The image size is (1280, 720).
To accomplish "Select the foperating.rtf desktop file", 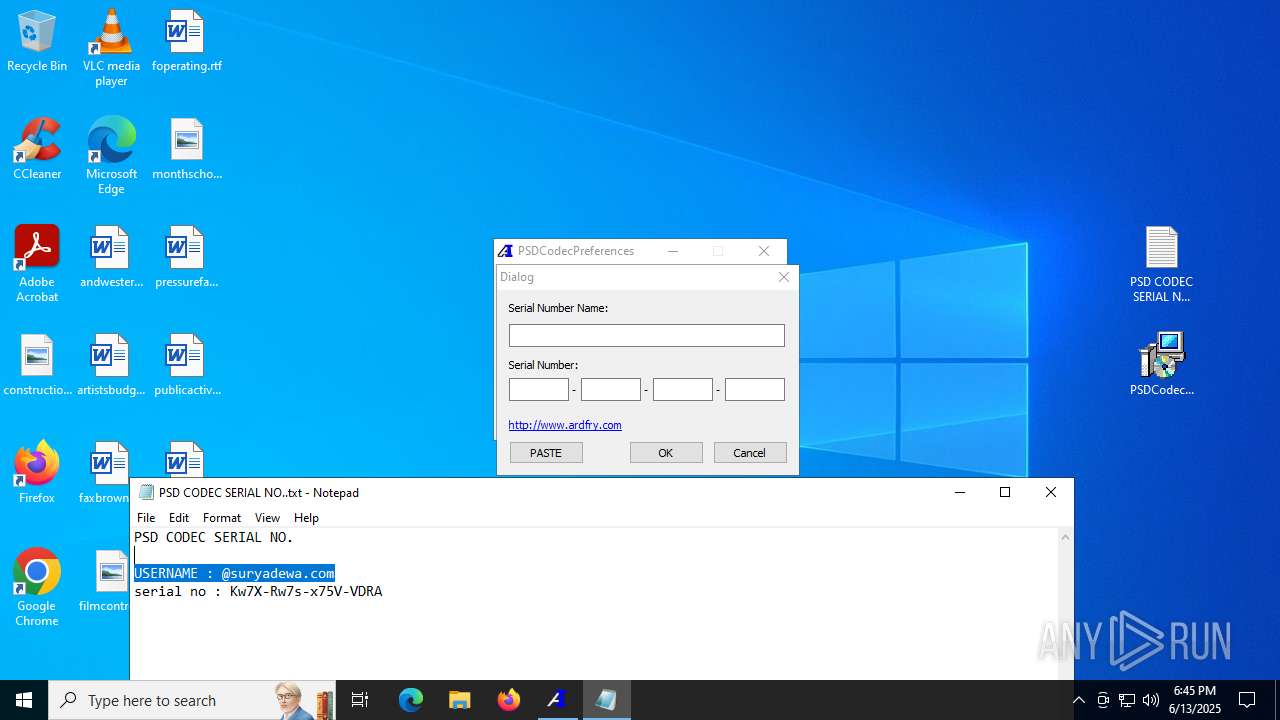I will coord(186,42).
